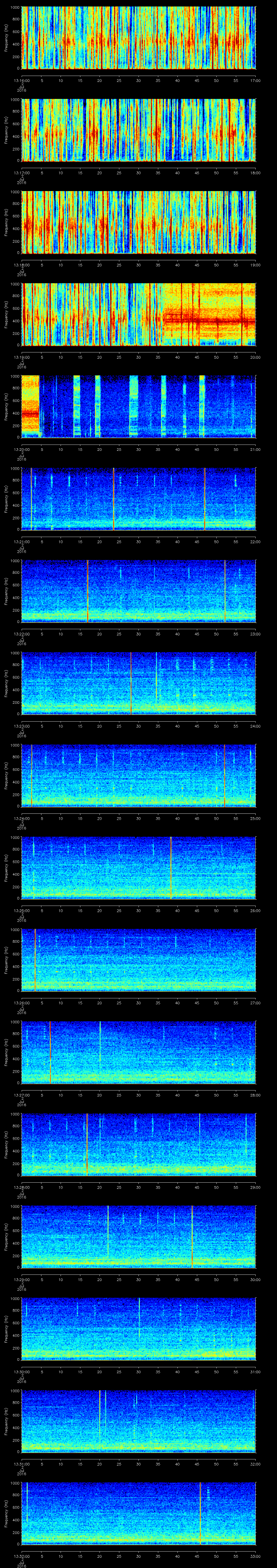
Task: Click the 13:17:00 time axis label
Action: tap(21, 173)
